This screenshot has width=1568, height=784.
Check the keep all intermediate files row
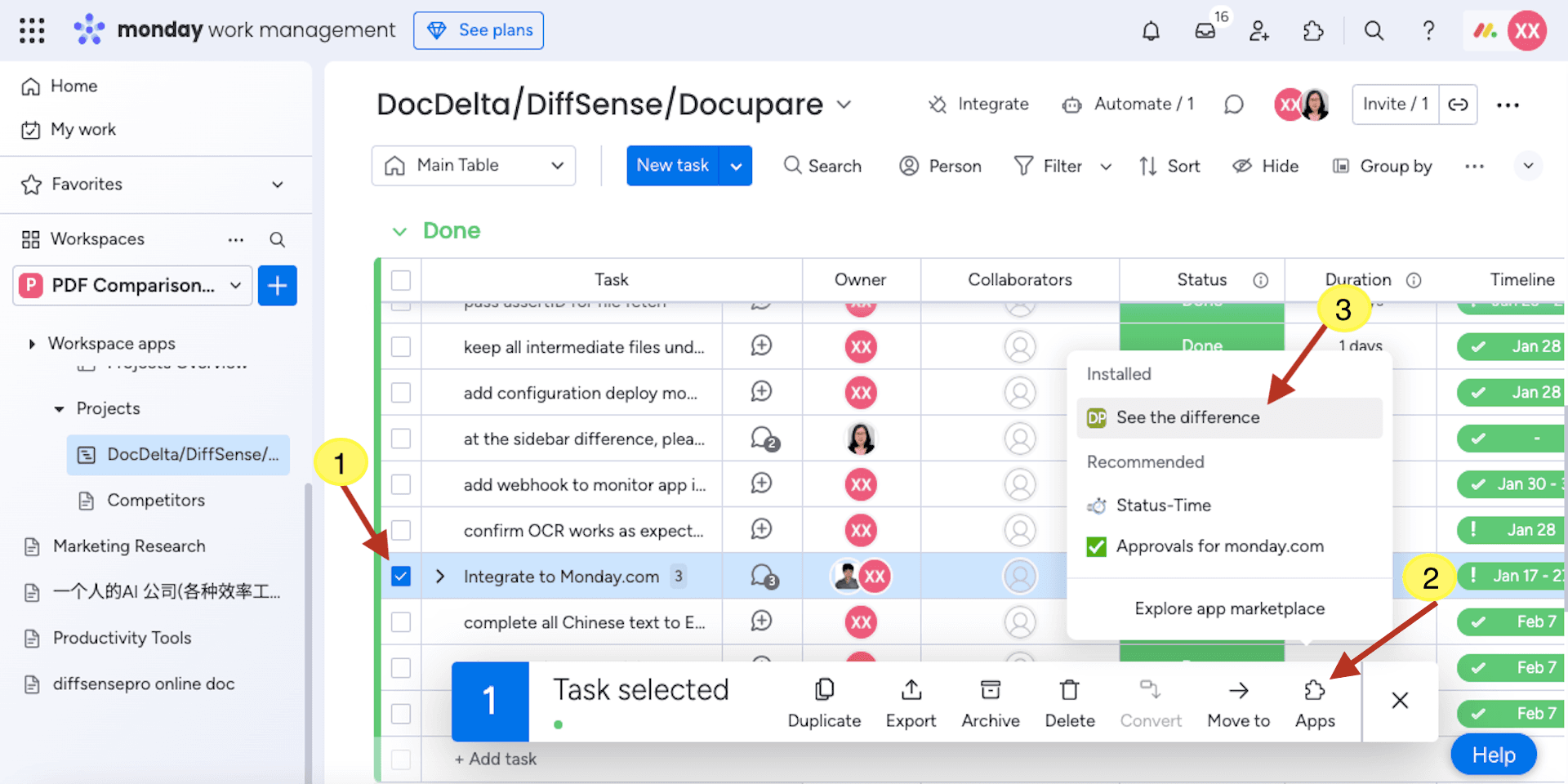point(401,346)
